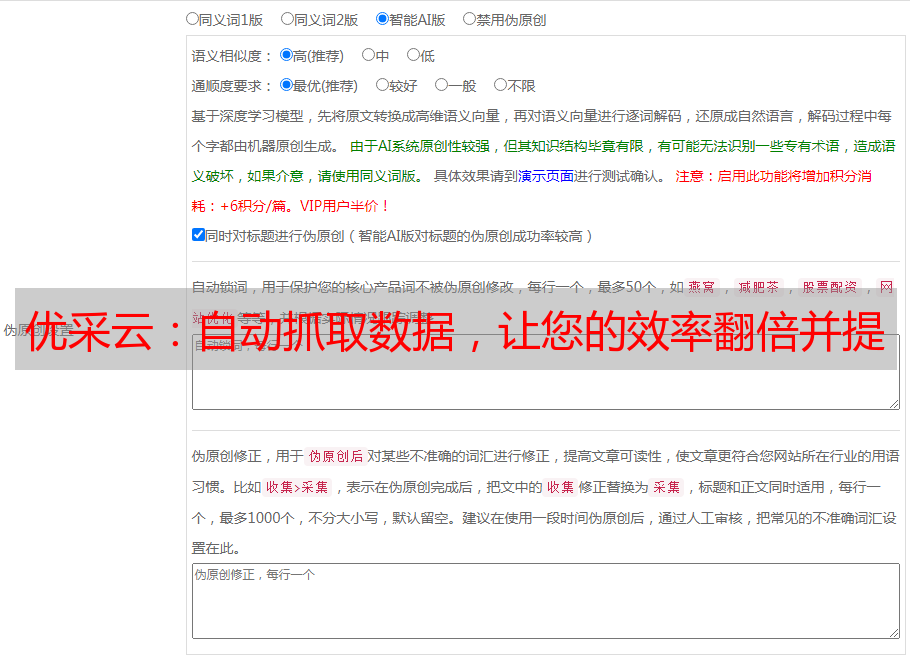The image size is (911, 658).
Task: Click the 语义相似度 label
Action: pyautogui.click(x=232, y=56)
